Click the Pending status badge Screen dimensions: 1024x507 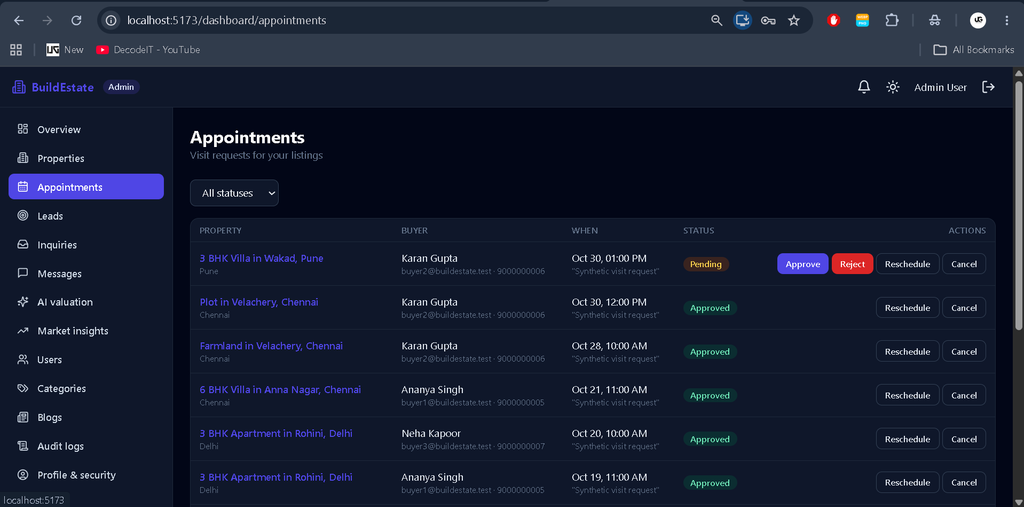[x=706, y=264]
